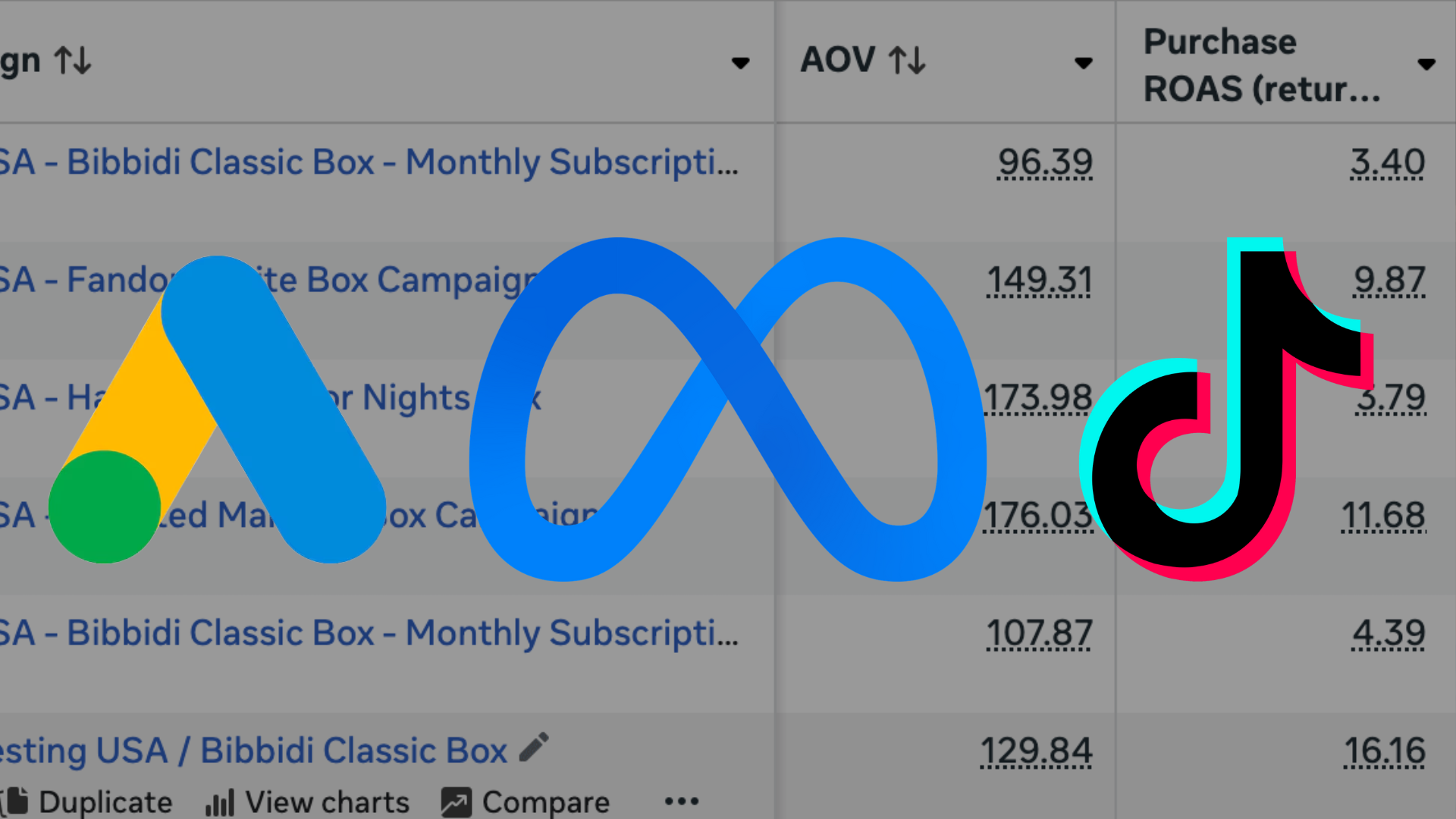
Task: Click the Meta infinity logo
Action: click(728, 409)
